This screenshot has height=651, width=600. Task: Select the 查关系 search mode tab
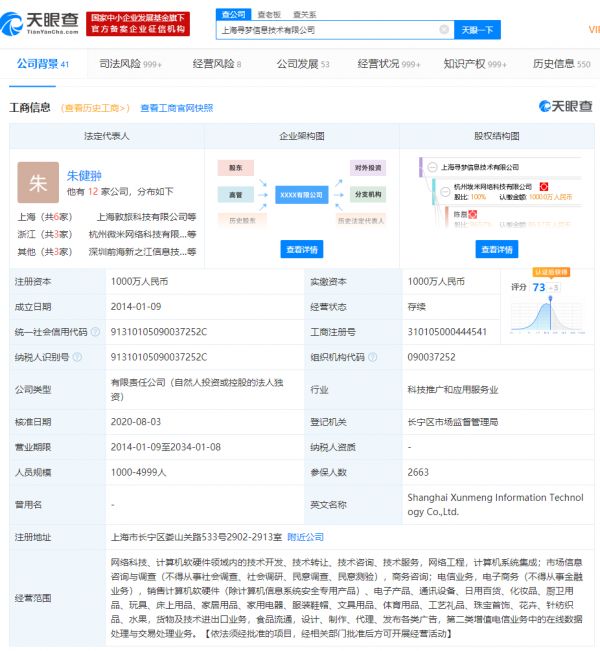point(304,15)
